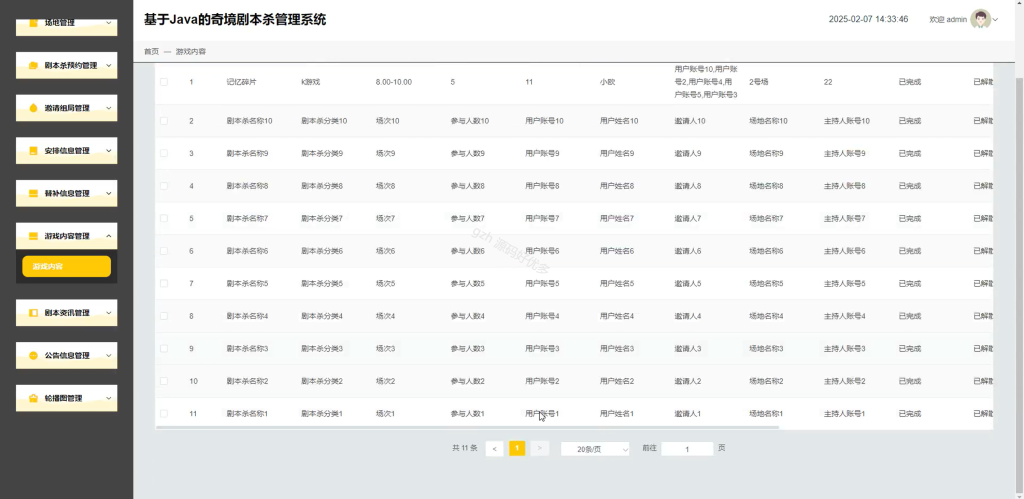Click the 剧本杀分类10 cell
The width and height of the screenshot is (1024, 499).
(324, 121)
